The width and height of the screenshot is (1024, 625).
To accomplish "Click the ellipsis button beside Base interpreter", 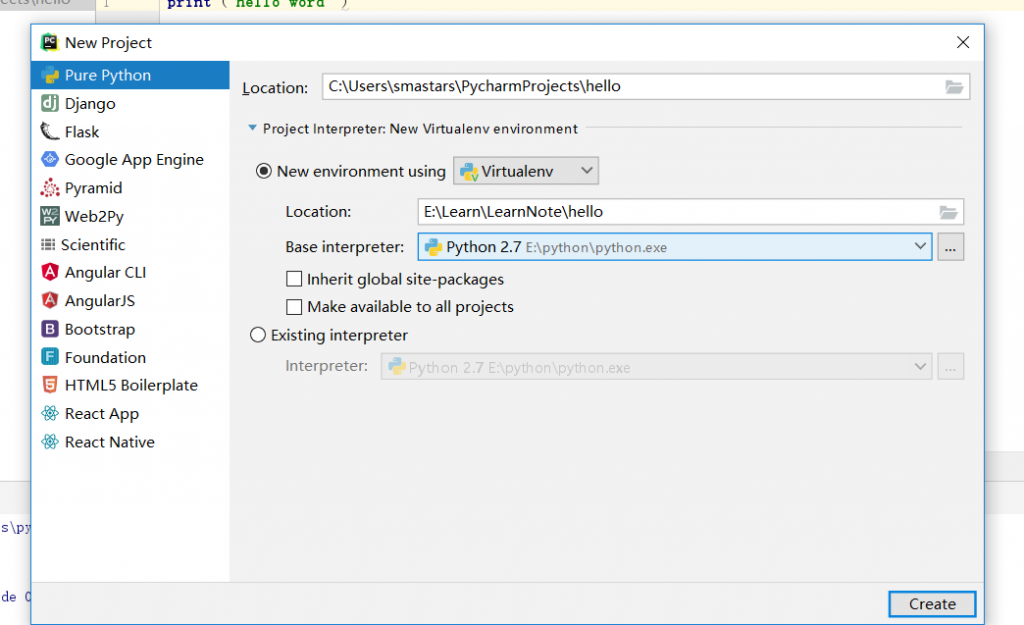I will pos(950,248).
